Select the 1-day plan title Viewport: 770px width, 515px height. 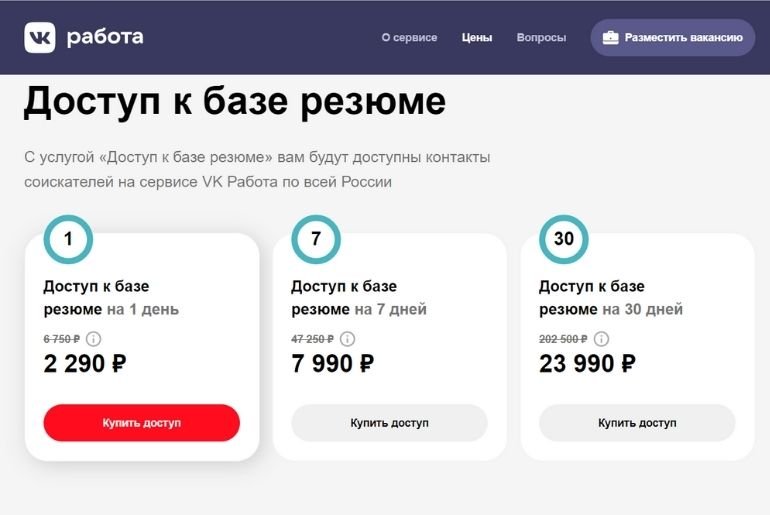coord(111,298)
